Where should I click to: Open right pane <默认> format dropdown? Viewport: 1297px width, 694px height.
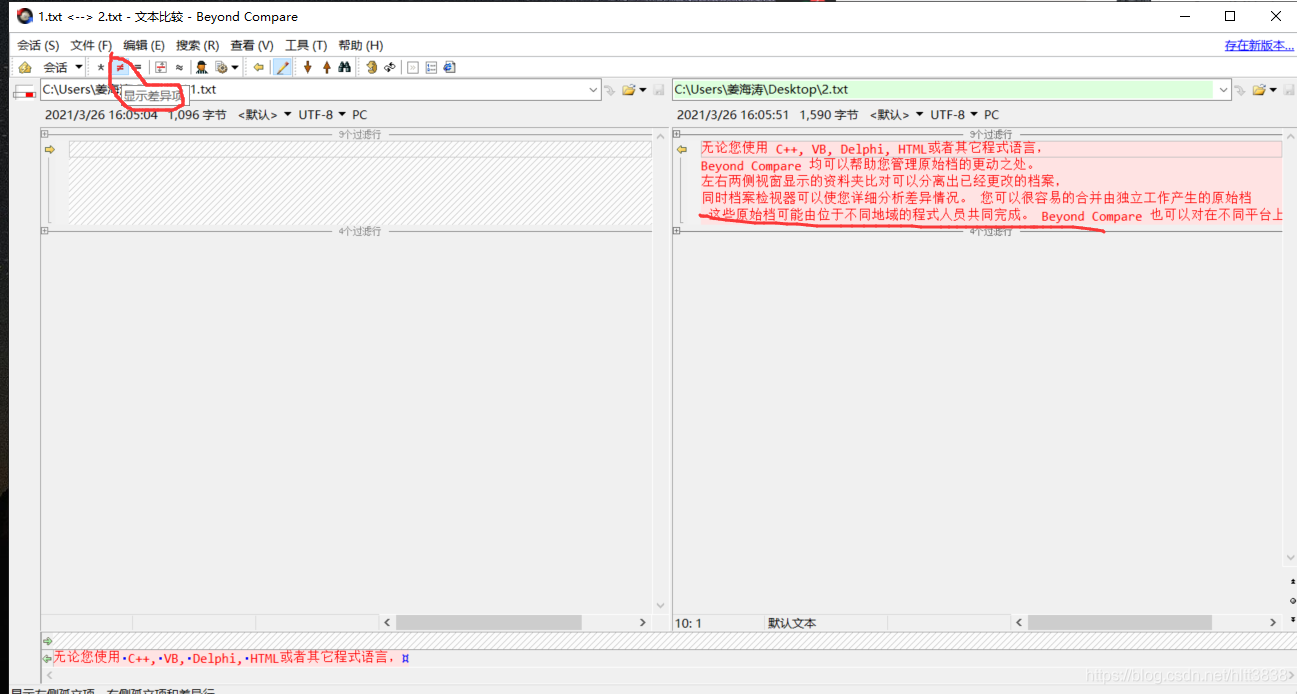pos(897,115)
